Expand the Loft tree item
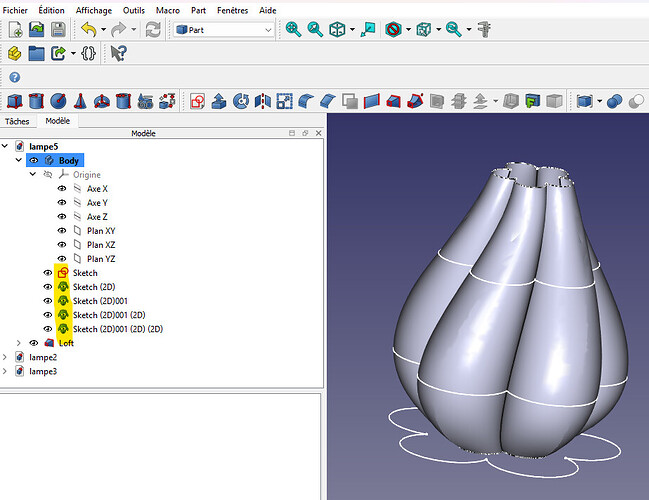649x500 pixels. (19, 343)
